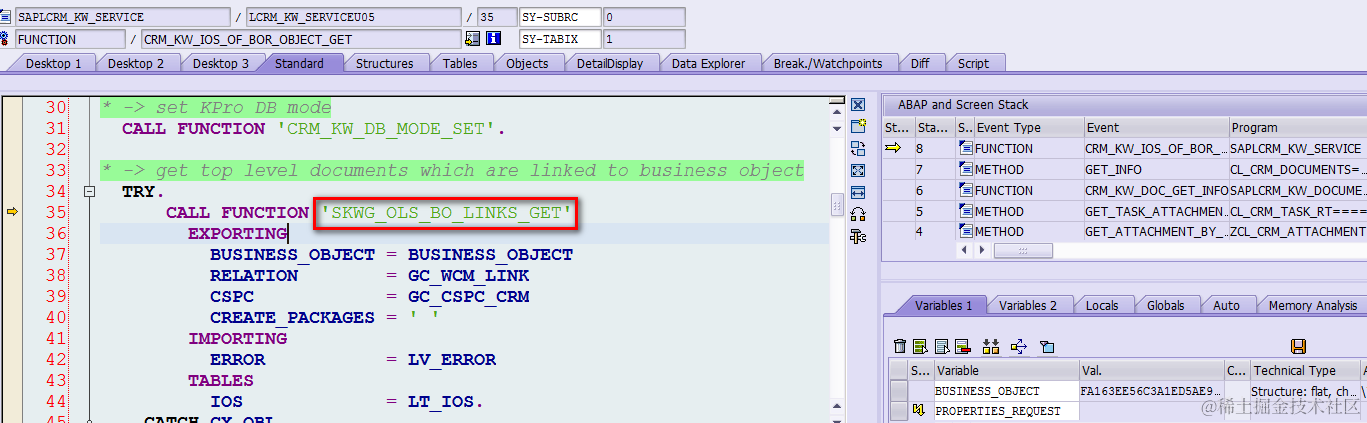The image size is (1367, 423).
Task: Click the document icon in the CRM_KW_DOC_GET_INFO stack row
Action: point(965,191)
